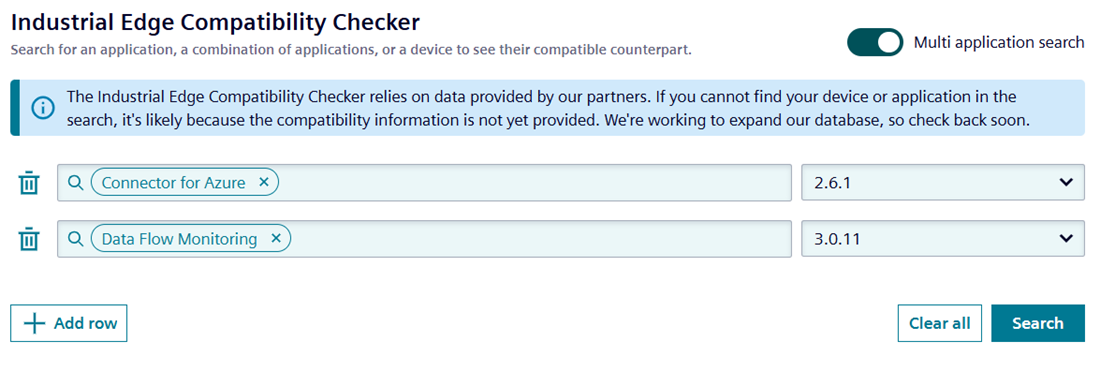
Task: Delete the Data Flow Monitoring row via trash icon
Action: [28, 240]
